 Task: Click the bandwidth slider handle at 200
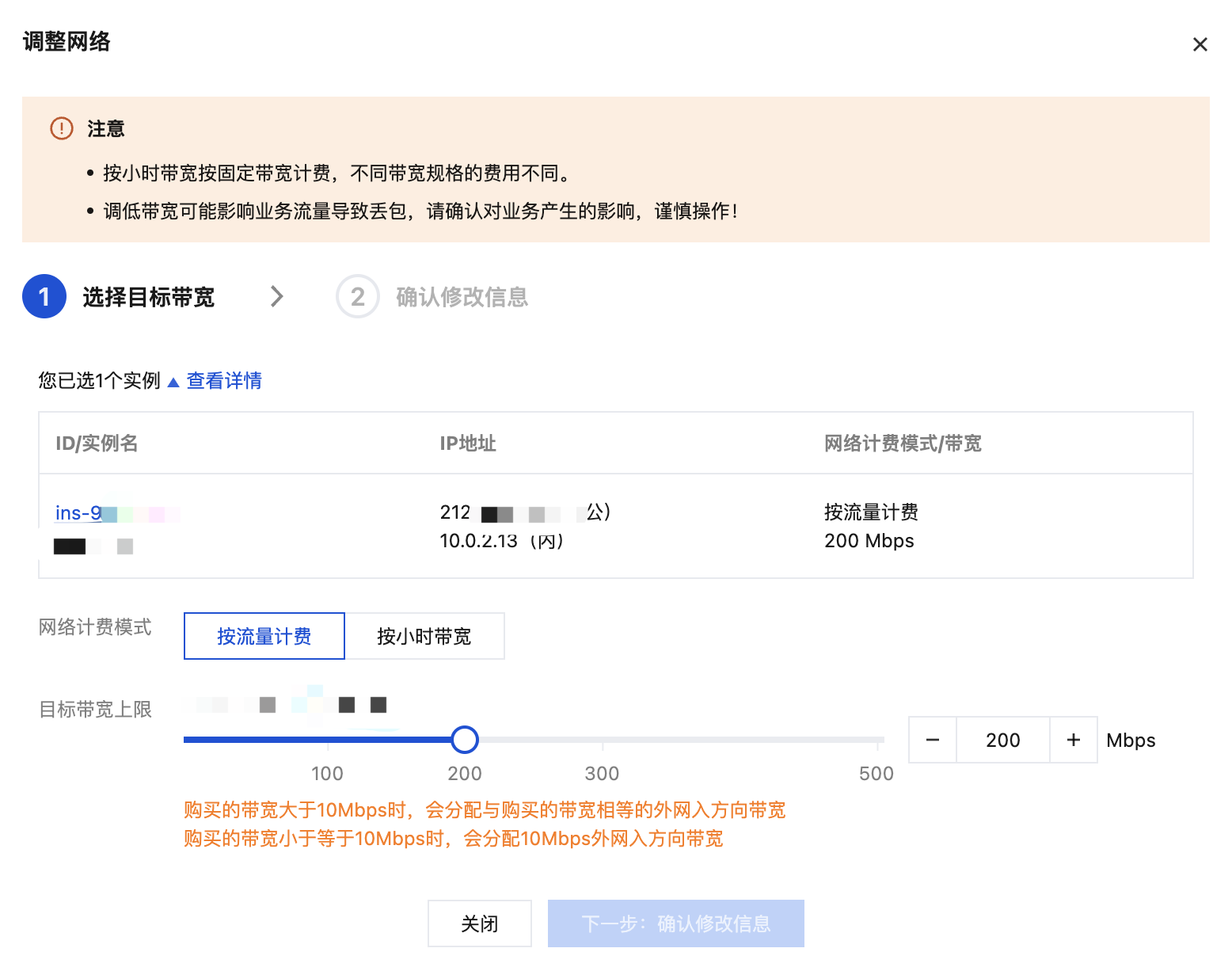465,740
